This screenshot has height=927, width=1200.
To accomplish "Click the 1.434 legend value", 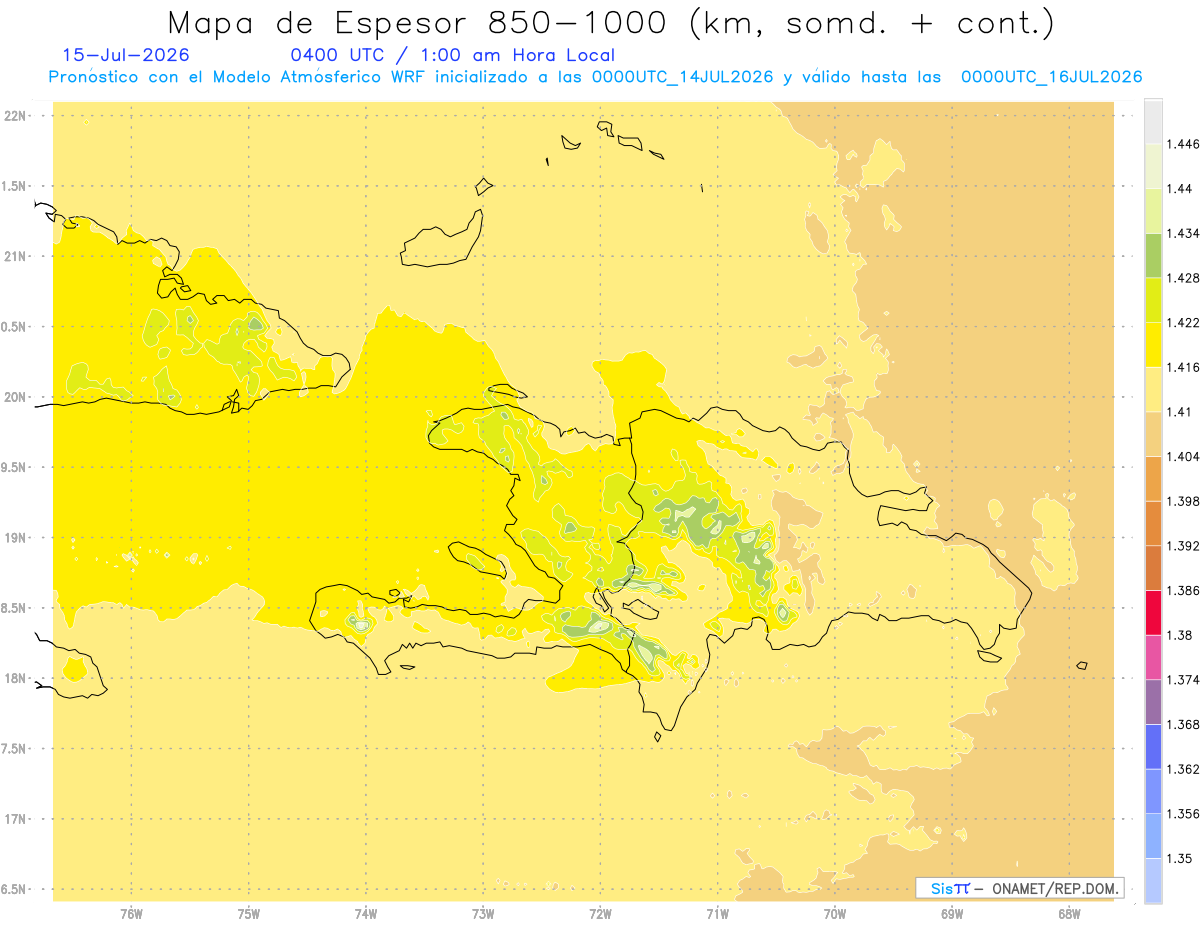I will point(1183,233).
